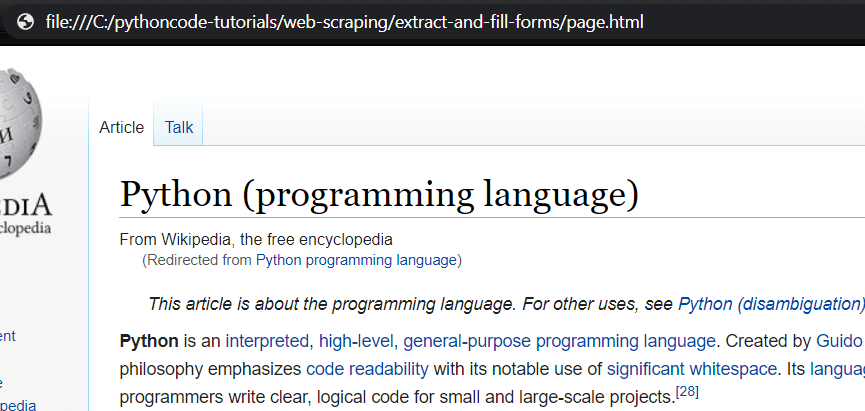
Task: Follow the 'high-level' link
Action: (356, 341)
